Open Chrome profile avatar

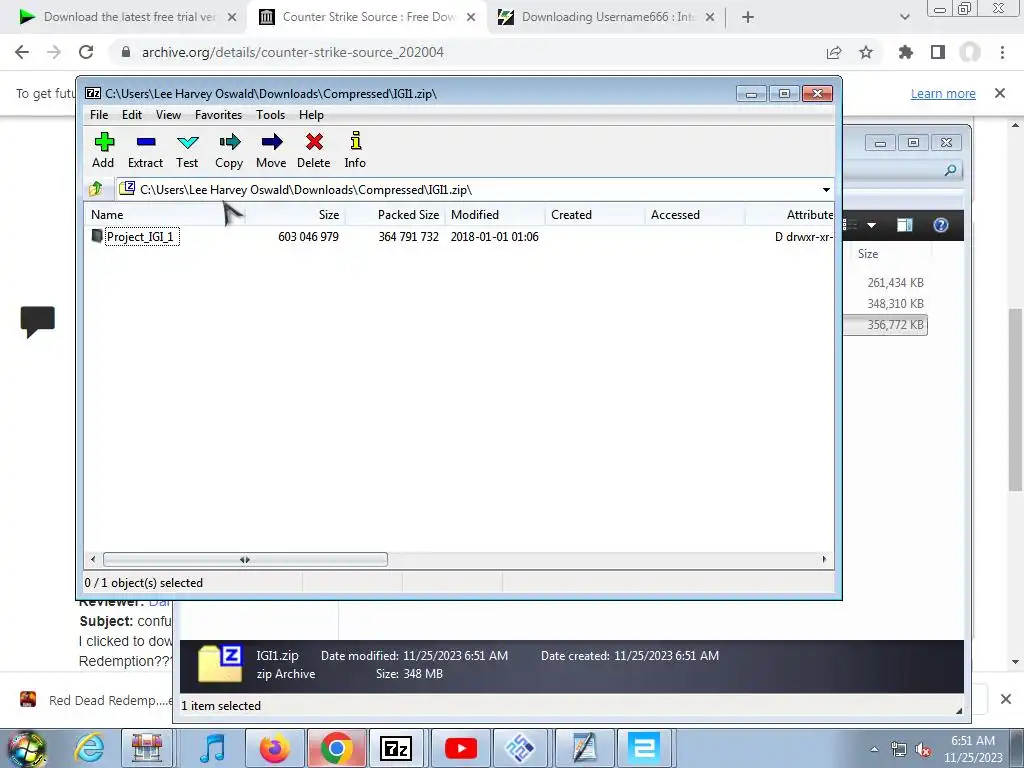coord(970,52)
